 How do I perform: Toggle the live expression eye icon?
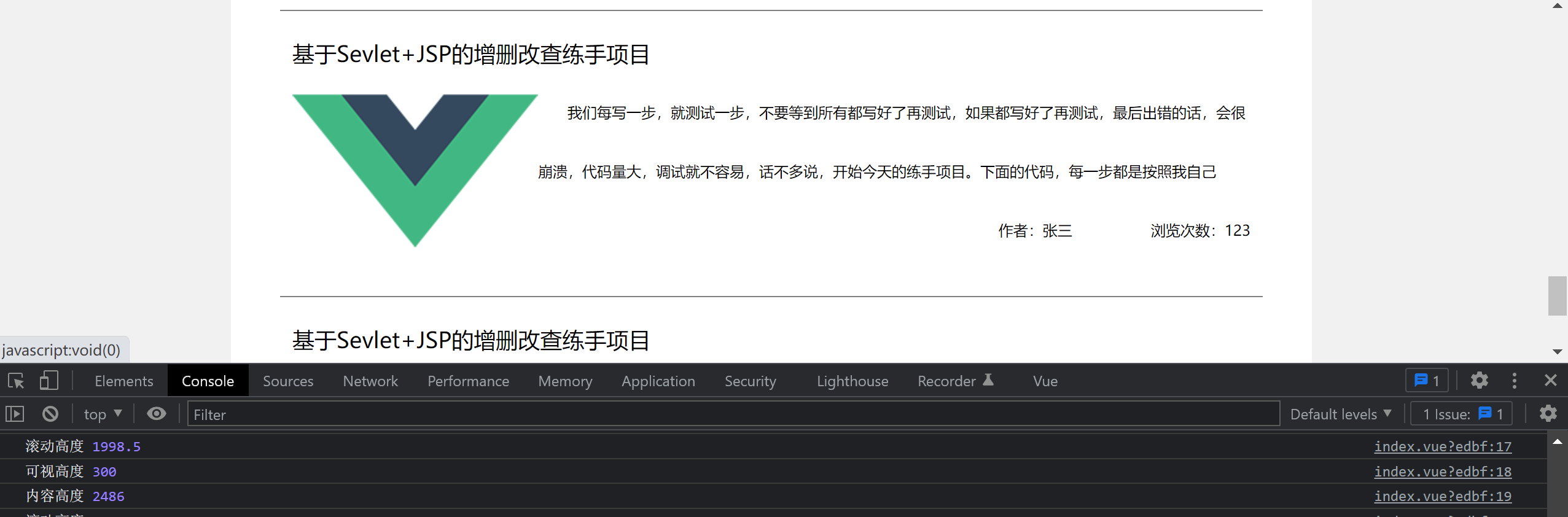tap(157, 414)
